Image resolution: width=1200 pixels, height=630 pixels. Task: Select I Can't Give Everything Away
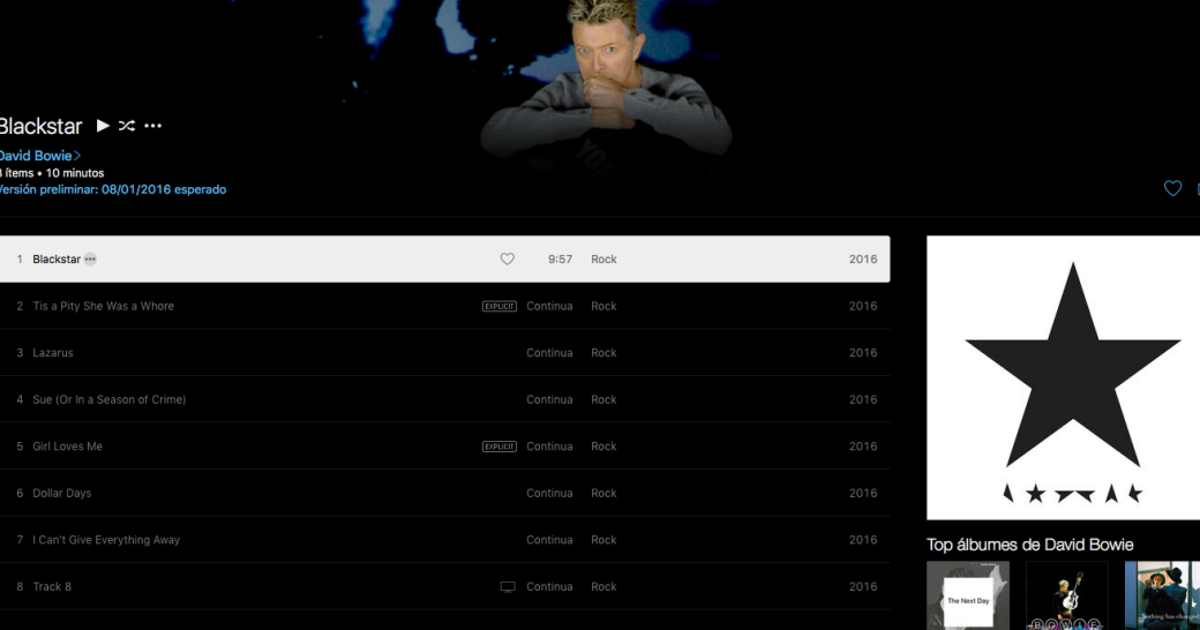tap(445, 540)
